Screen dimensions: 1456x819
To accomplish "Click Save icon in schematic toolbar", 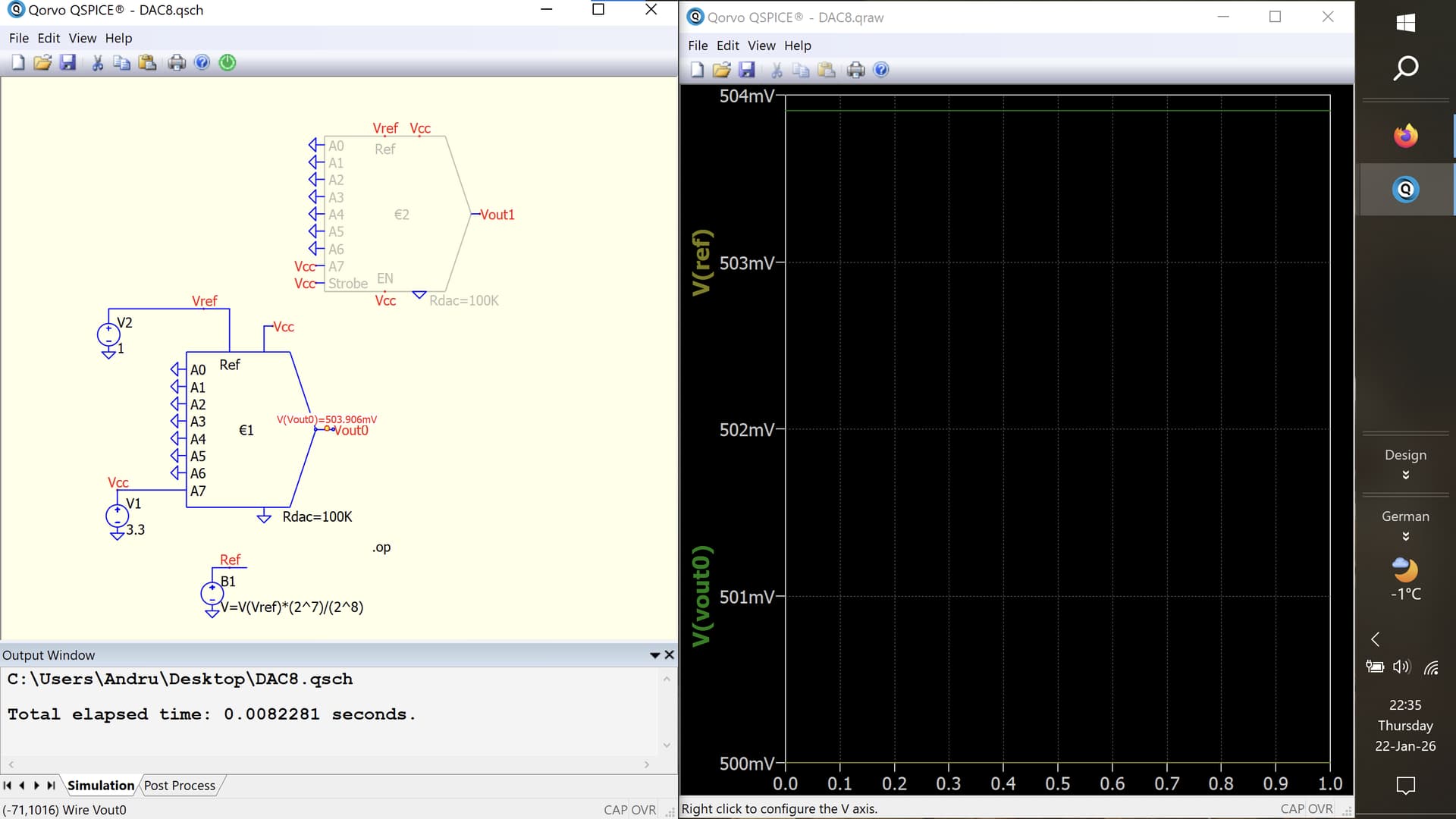I will point(68,63).
